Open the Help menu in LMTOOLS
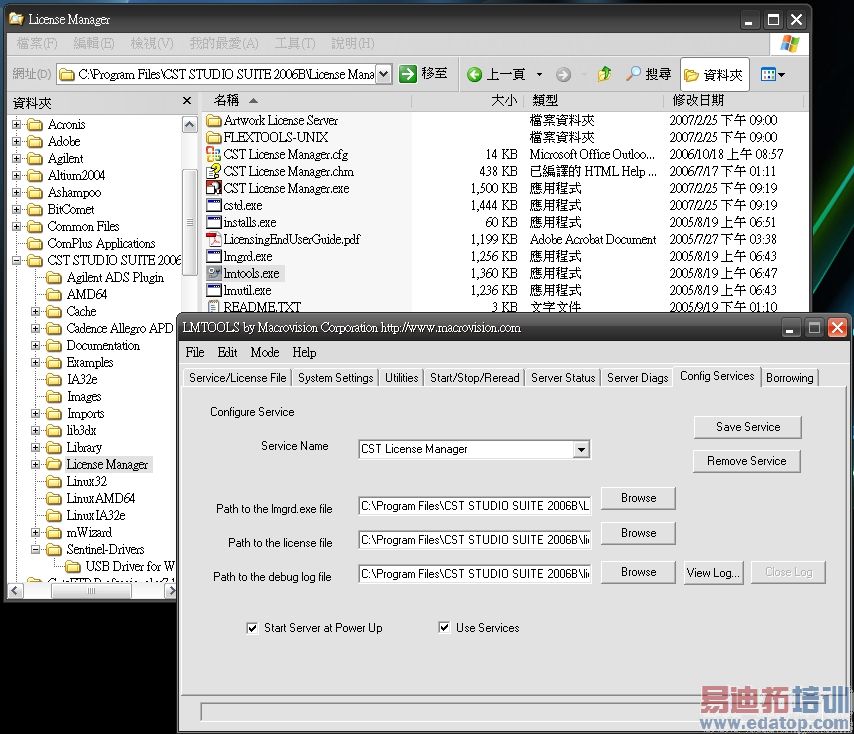The width and height of the screenshot is (854, 734). [x=304, y=352]
